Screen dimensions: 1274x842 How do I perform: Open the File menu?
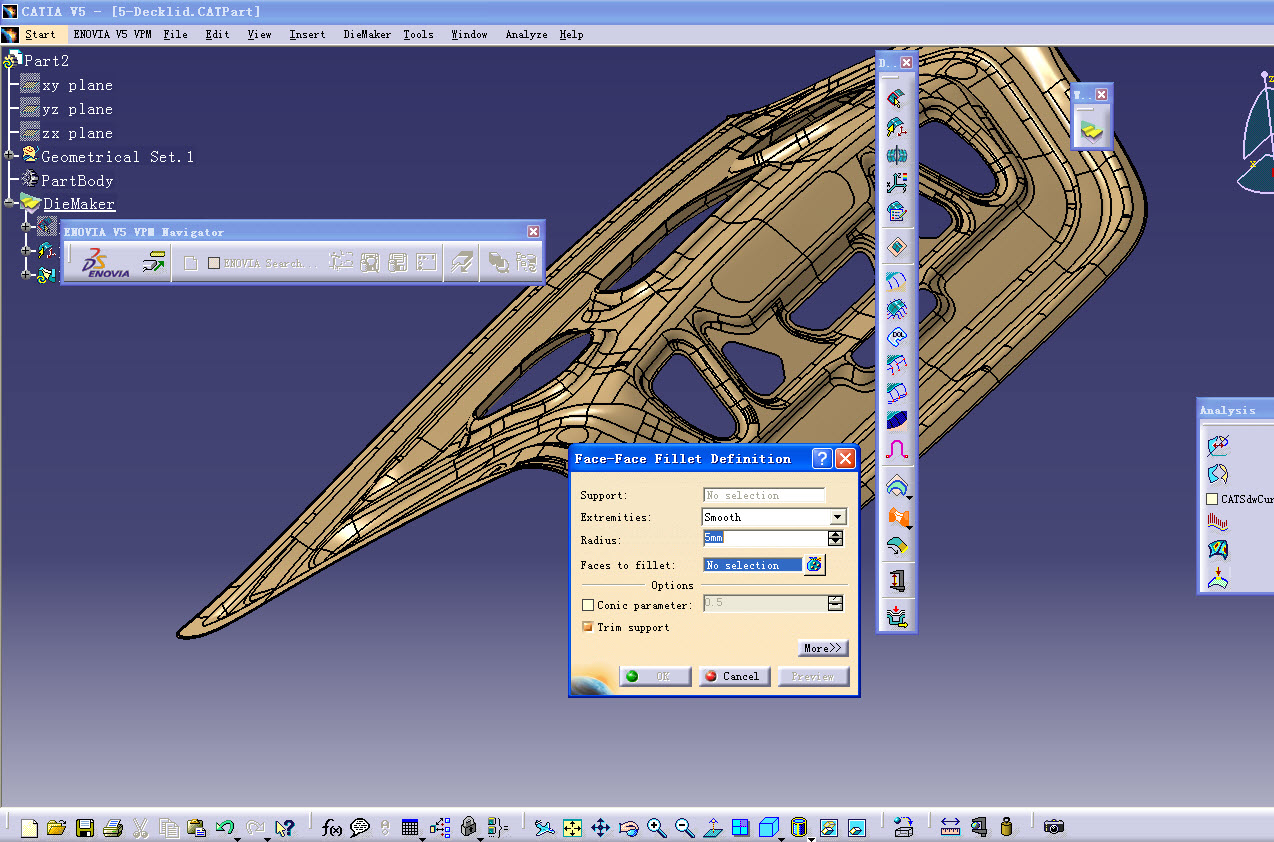point(175,34)
